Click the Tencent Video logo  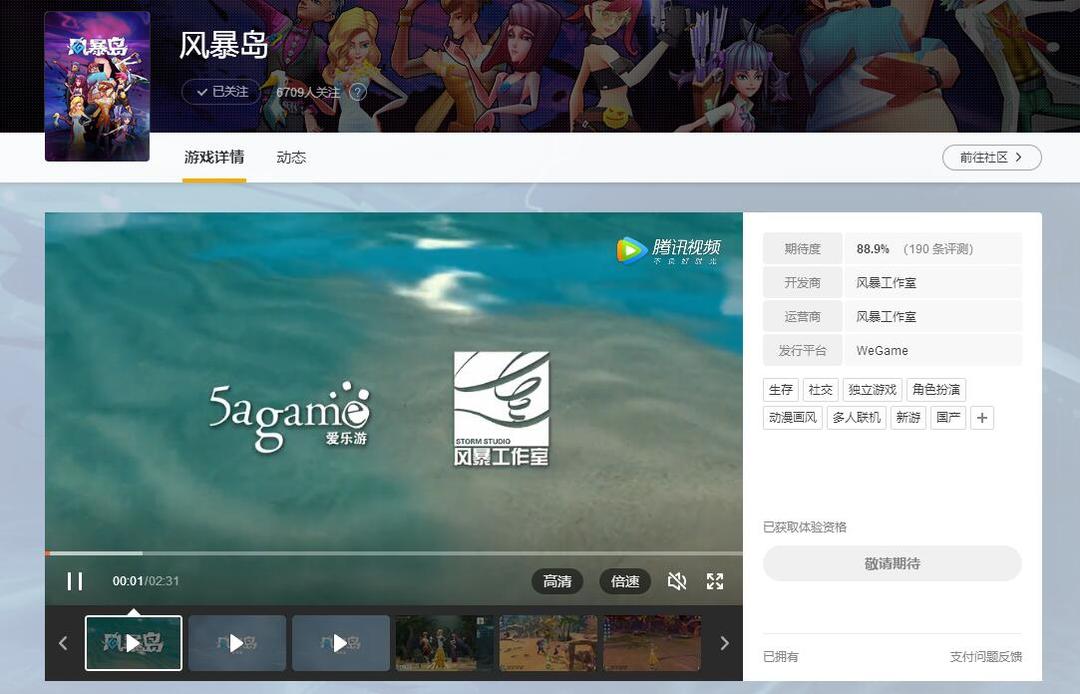click(668, 250)
